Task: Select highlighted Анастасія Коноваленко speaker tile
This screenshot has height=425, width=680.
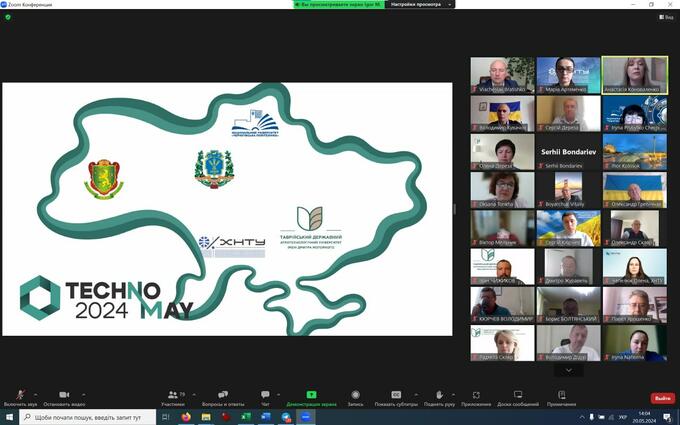Action: pos(635,75)
